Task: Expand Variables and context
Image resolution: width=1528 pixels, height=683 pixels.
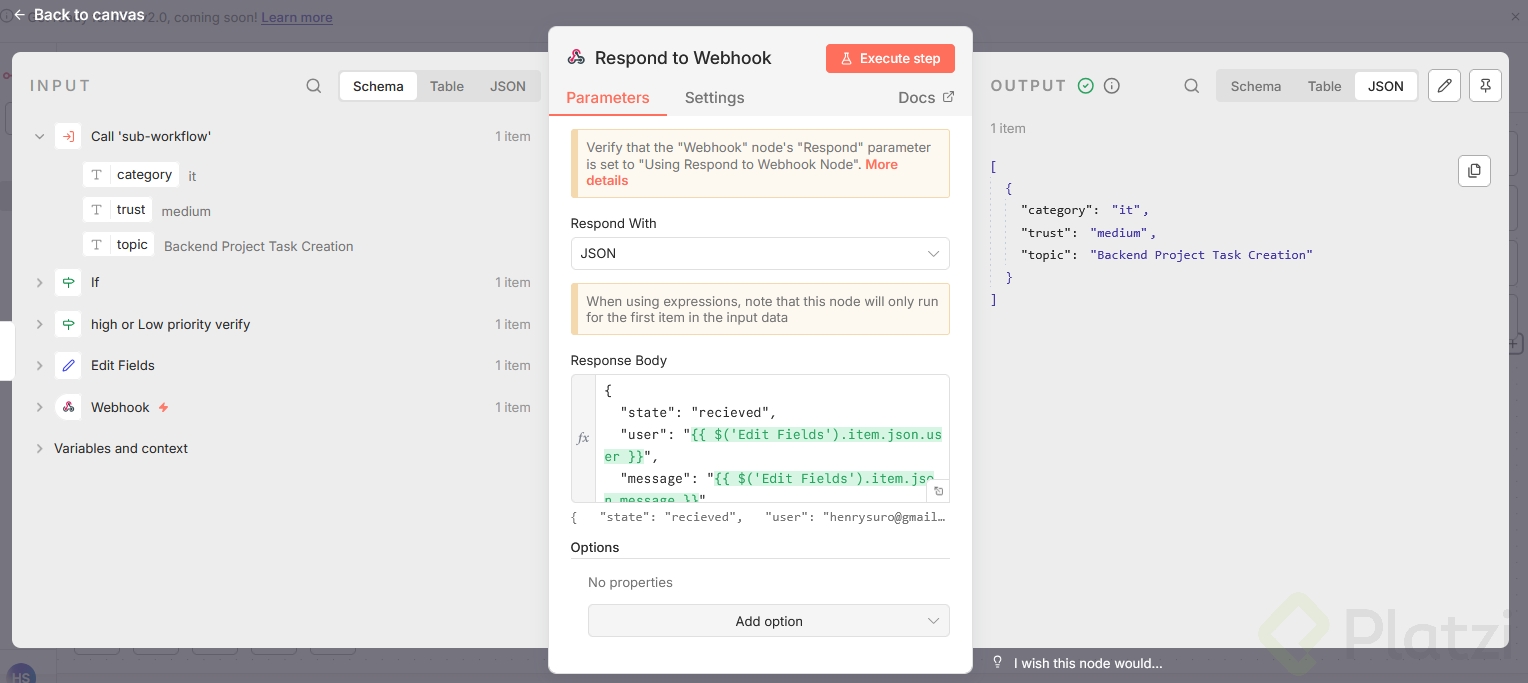Action: [x=40, y=448]
